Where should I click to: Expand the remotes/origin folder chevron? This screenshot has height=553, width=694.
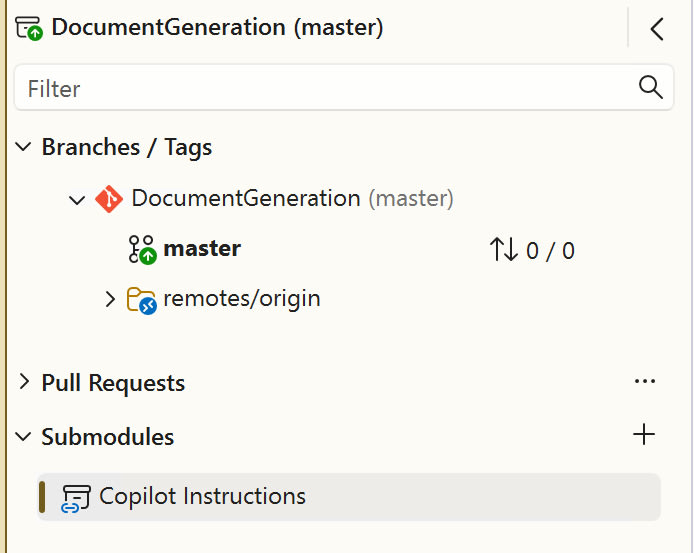(110, 299)
